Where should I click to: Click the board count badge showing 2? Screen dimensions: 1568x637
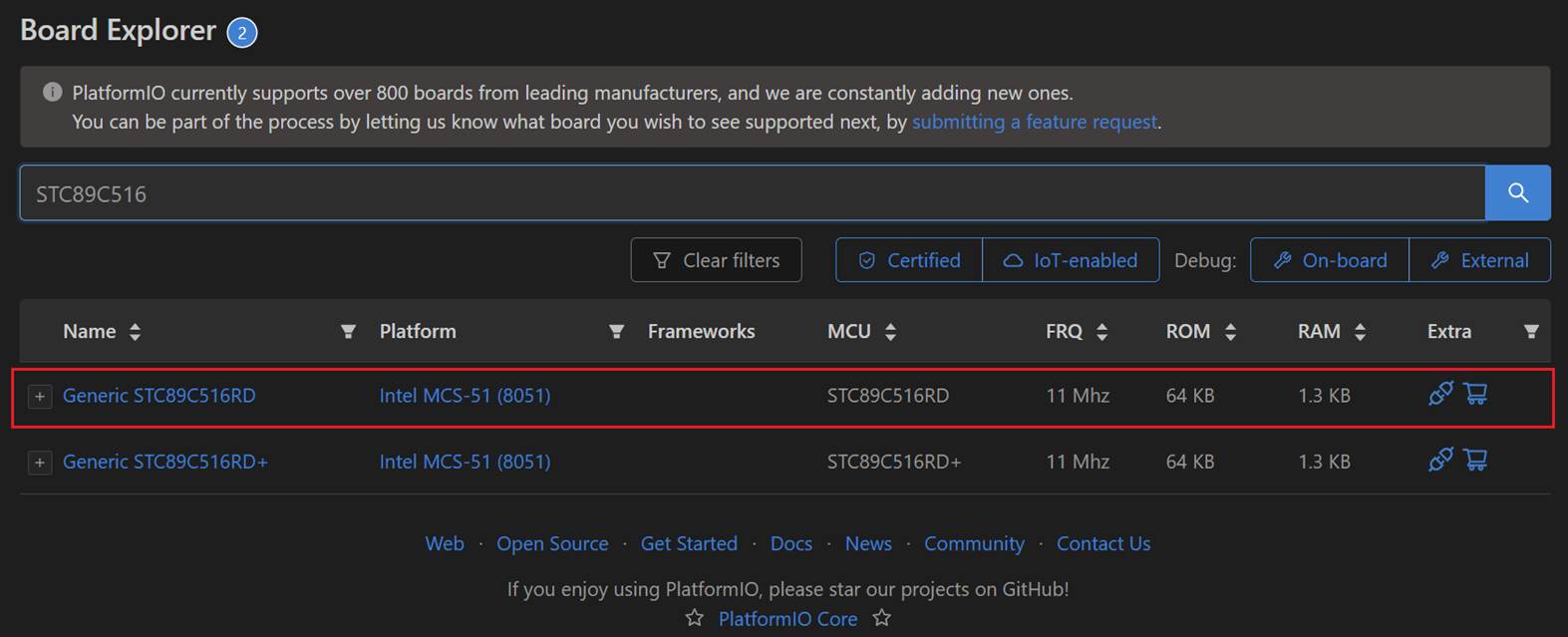[242, 33]
